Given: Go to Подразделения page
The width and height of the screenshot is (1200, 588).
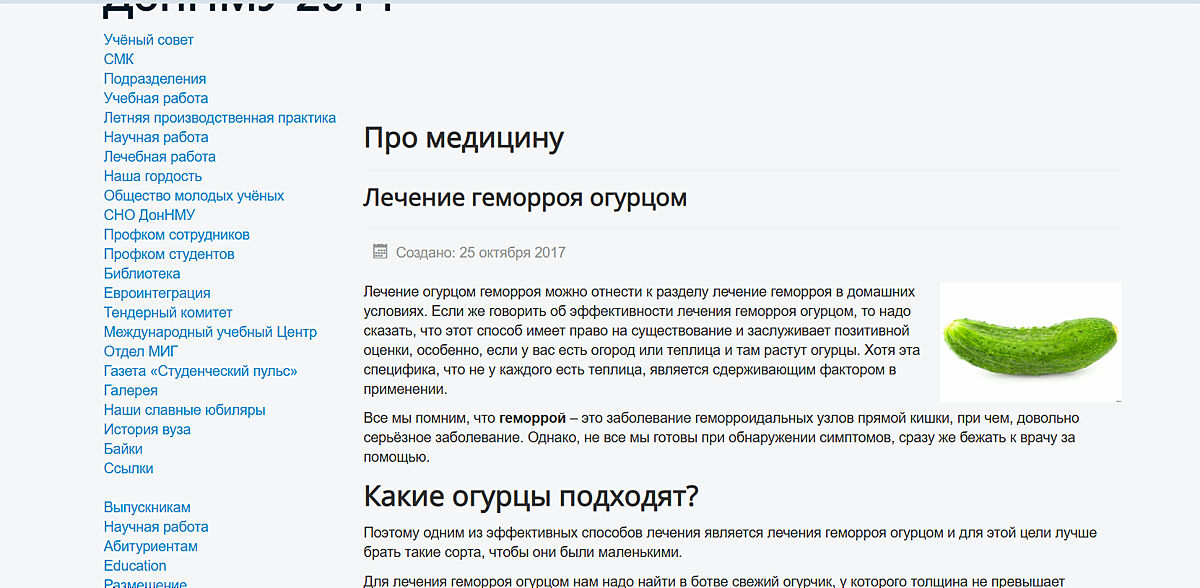Looking at the screenshot, I should tap(155, 79).
